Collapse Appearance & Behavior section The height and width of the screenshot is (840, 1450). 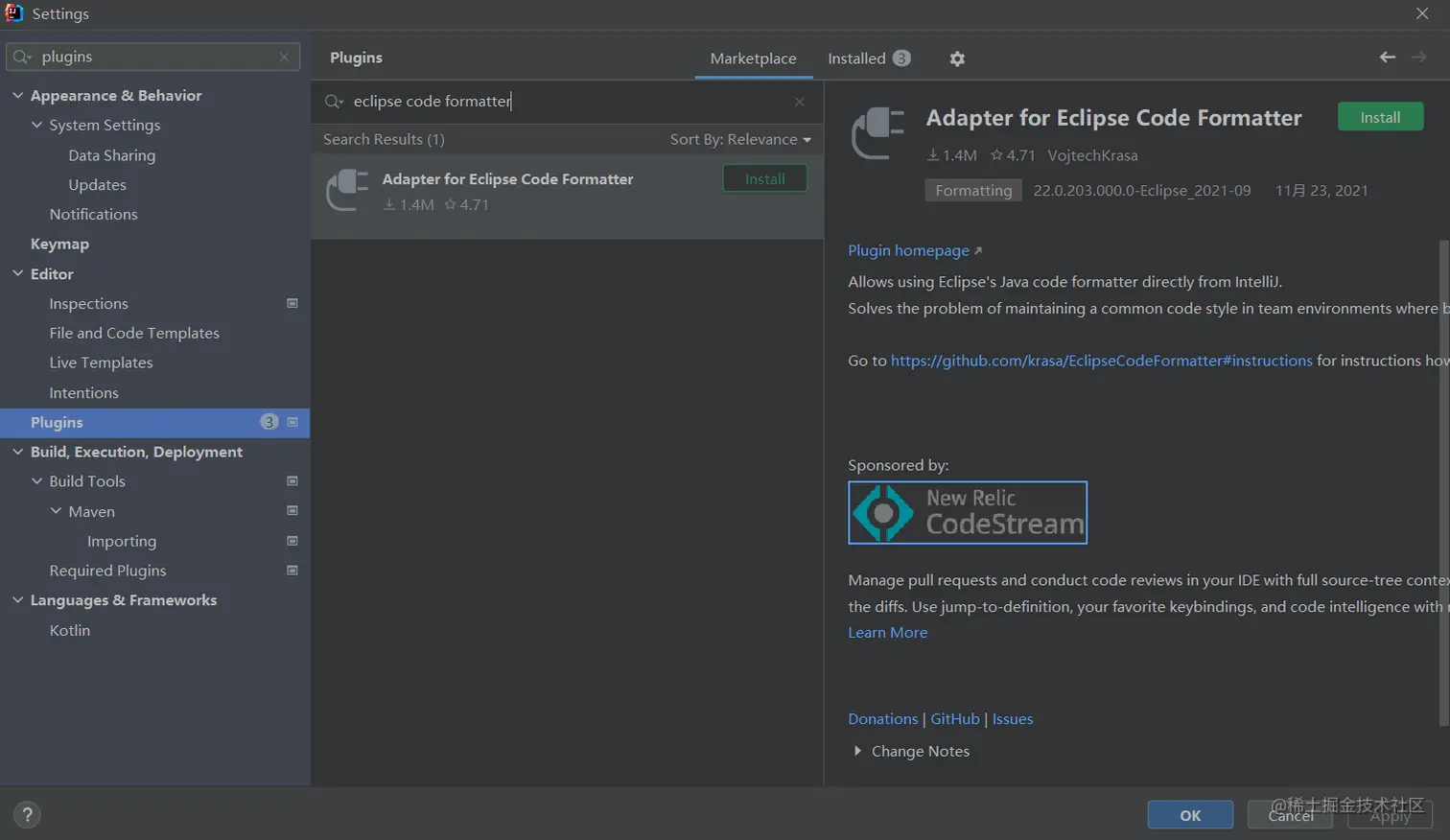17,95
